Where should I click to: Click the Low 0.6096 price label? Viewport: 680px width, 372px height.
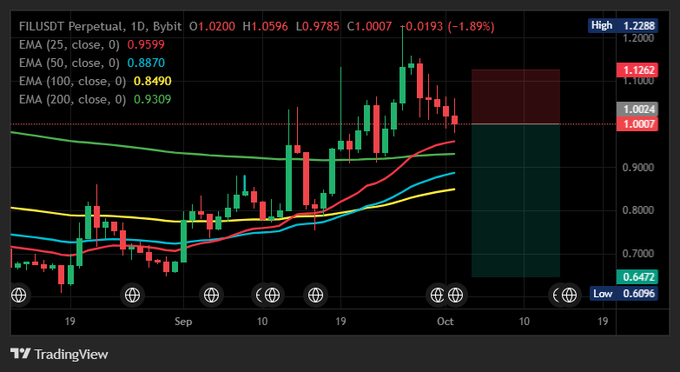[623, 294]
